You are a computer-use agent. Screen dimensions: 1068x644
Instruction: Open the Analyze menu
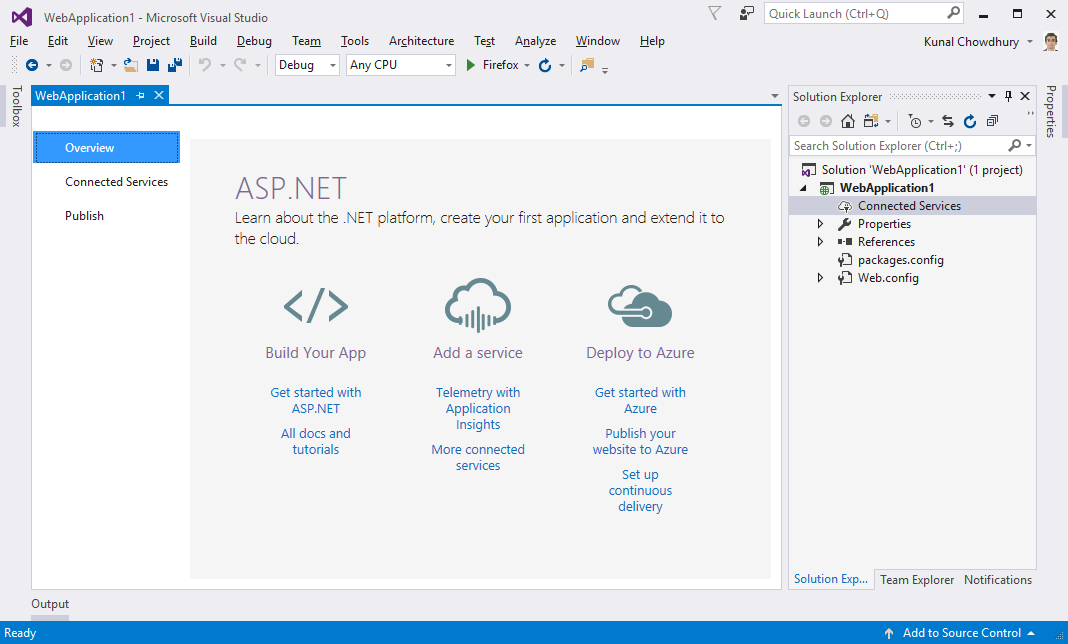tap(535, 41)
